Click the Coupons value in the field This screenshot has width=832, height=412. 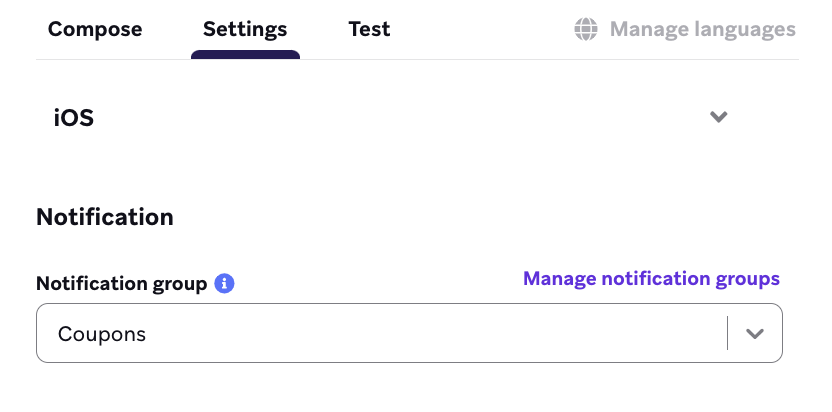coord(102,334)
